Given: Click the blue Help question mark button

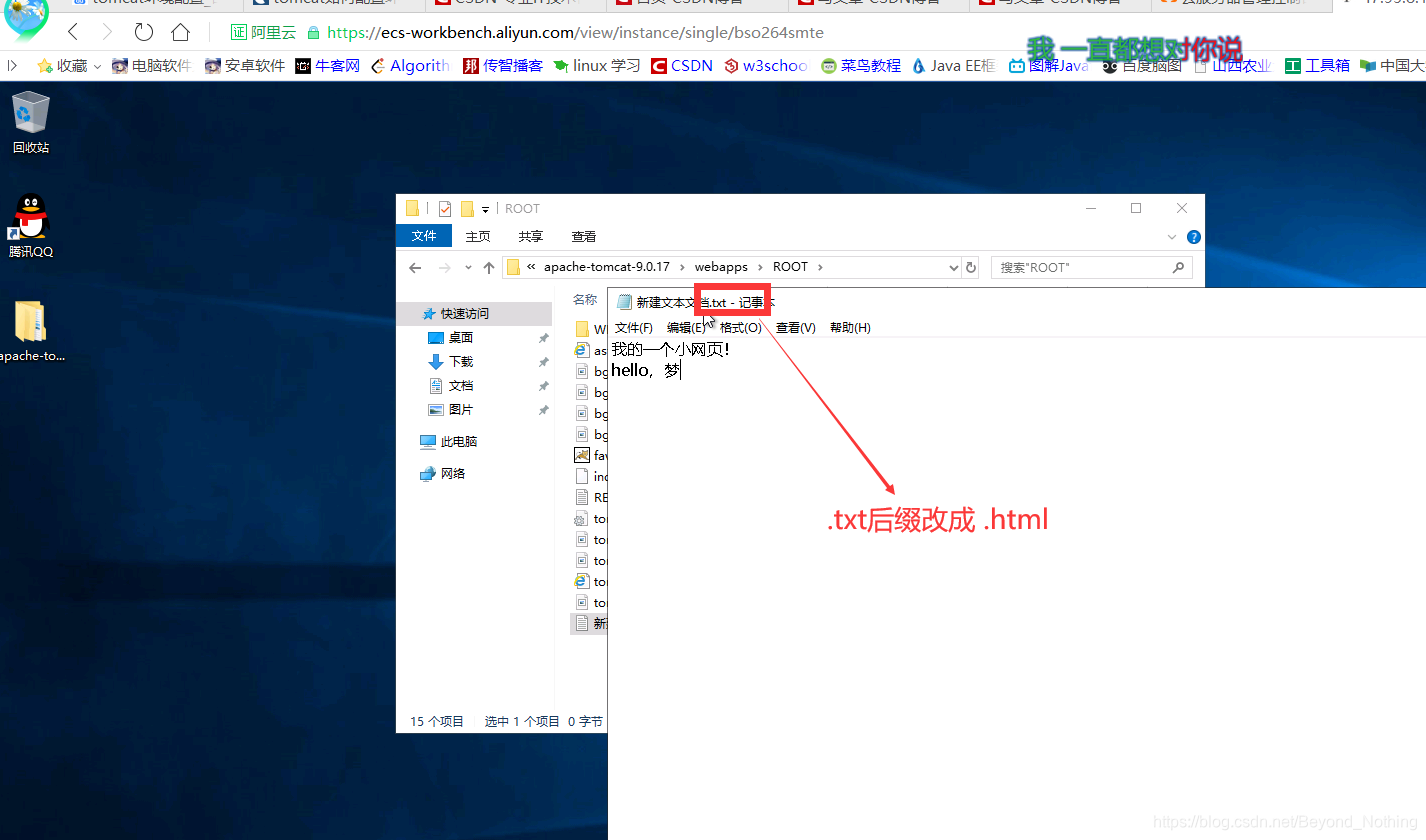Looking at the screenshot, I should coord(1193,237).
